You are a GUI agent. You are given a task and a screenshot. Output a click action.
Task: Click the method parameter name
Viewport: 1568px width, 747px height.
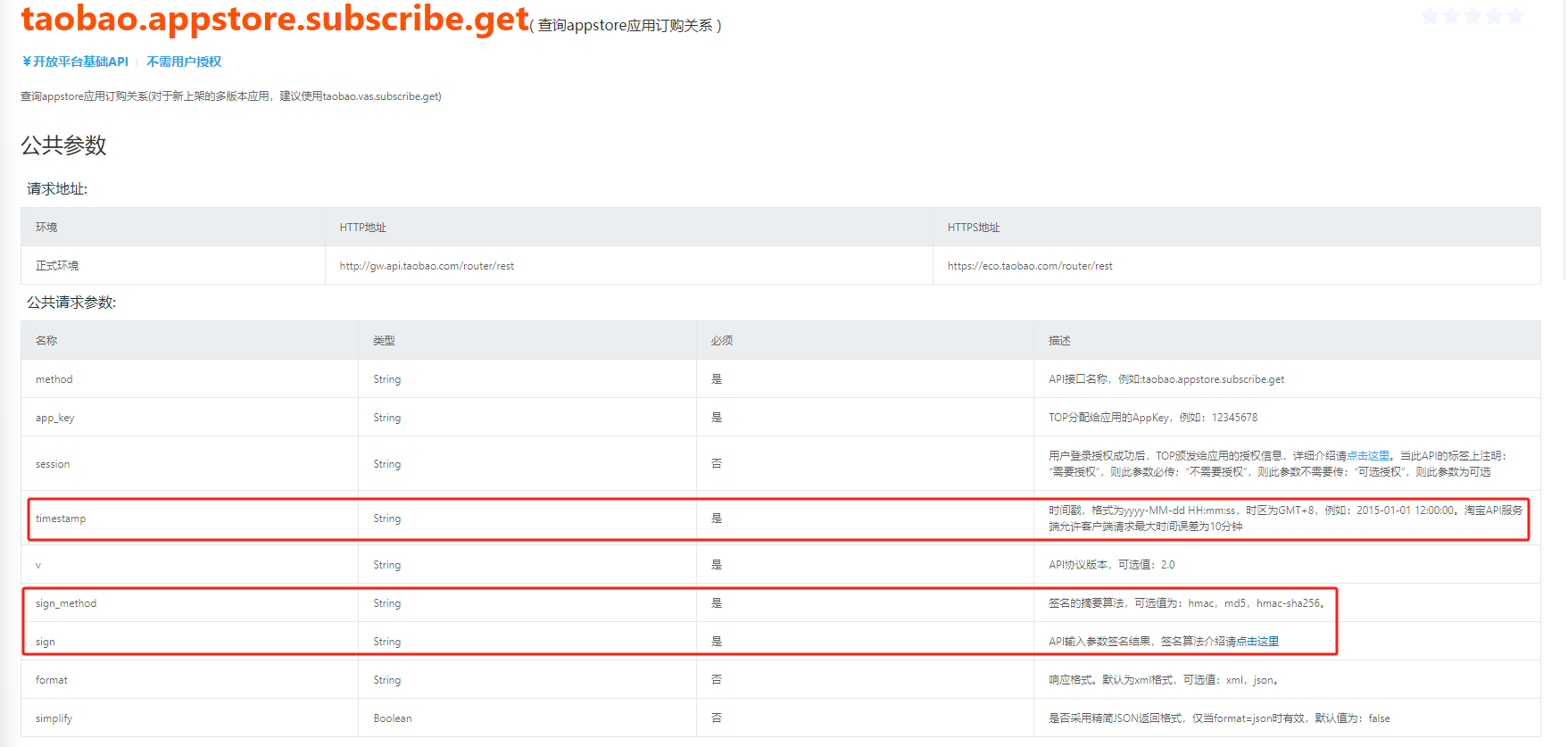(54, 378)
